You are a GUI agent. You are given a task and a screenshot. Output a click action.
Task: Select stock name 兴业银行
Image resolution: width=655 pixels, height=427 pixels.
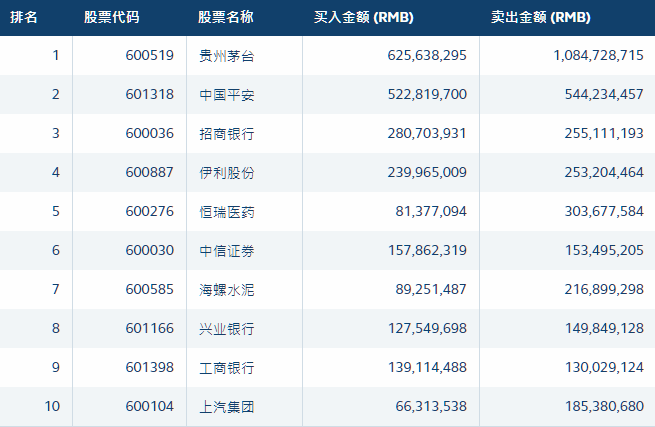[x=227, y=329]
